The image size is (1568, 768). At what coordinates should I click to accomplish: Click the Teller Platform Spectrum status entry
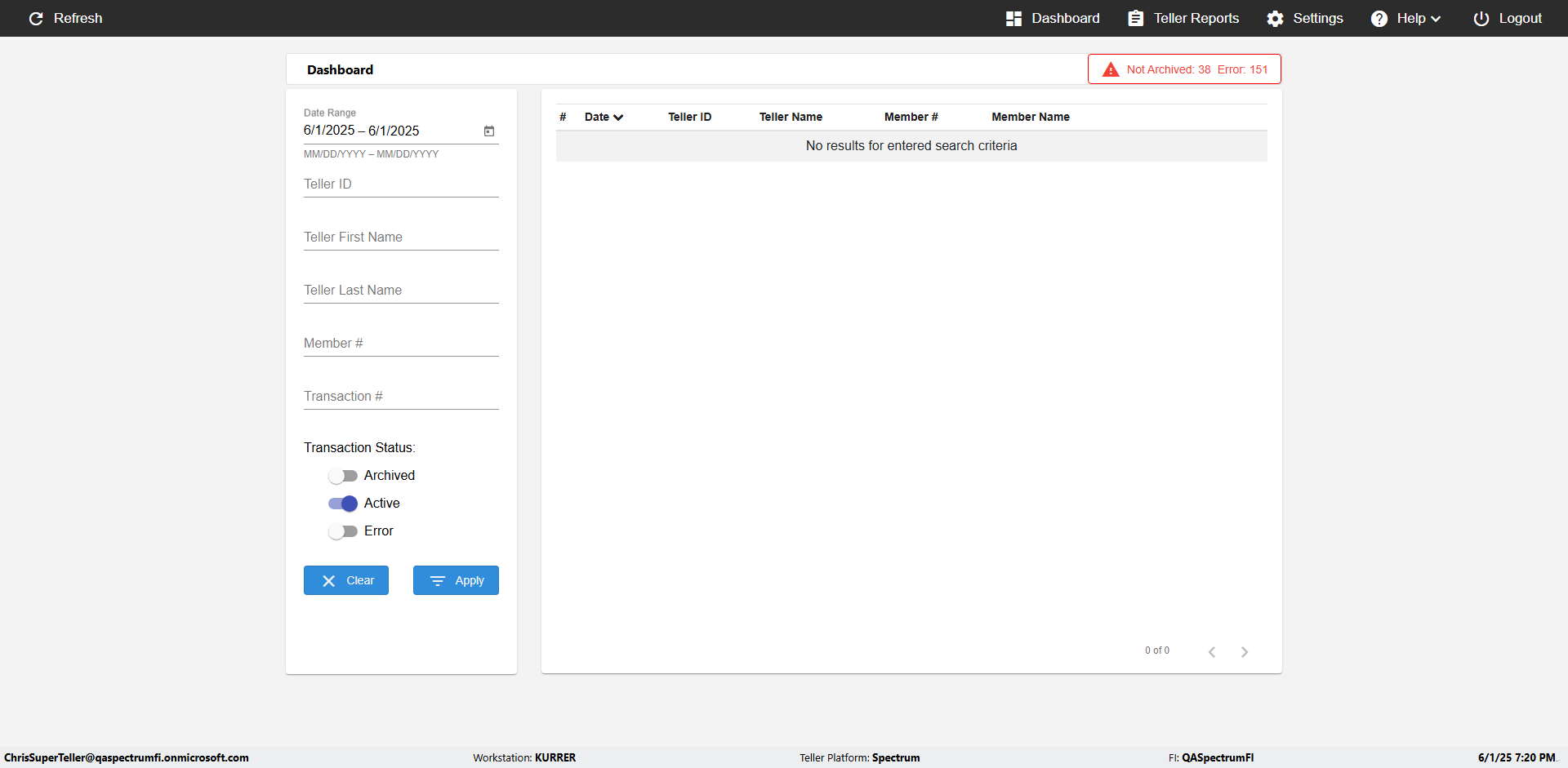pos(859,757)
